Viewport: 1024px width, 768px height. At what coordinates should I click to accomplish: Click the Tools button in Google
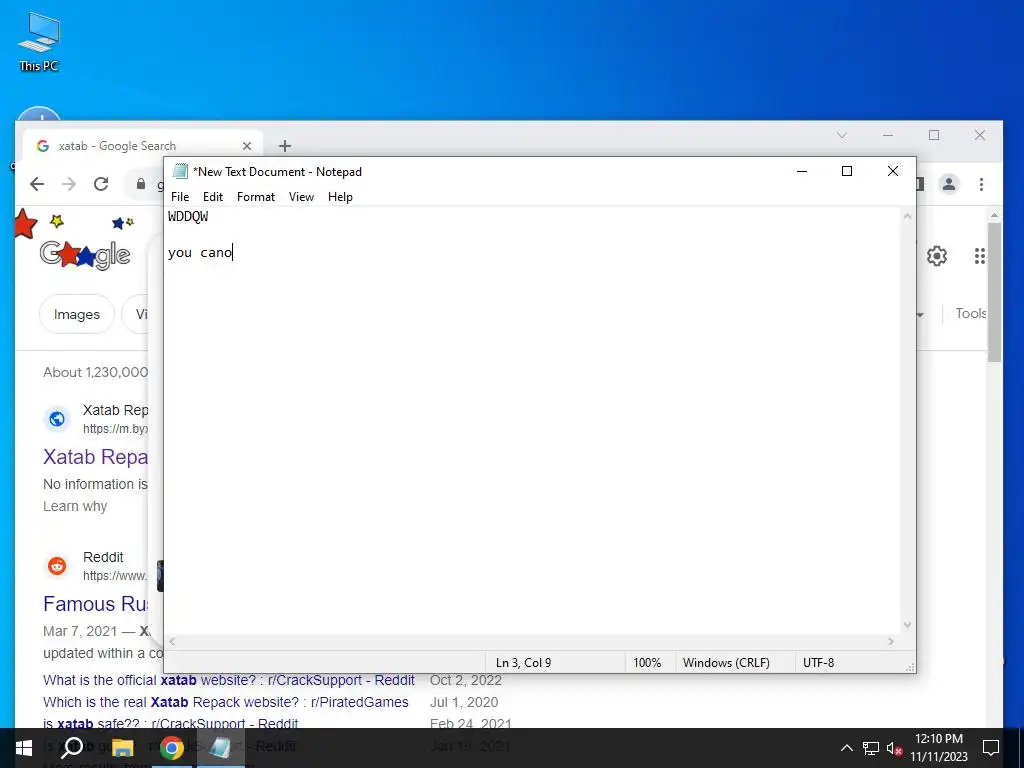pyautogui.click(x=970, y=313)
